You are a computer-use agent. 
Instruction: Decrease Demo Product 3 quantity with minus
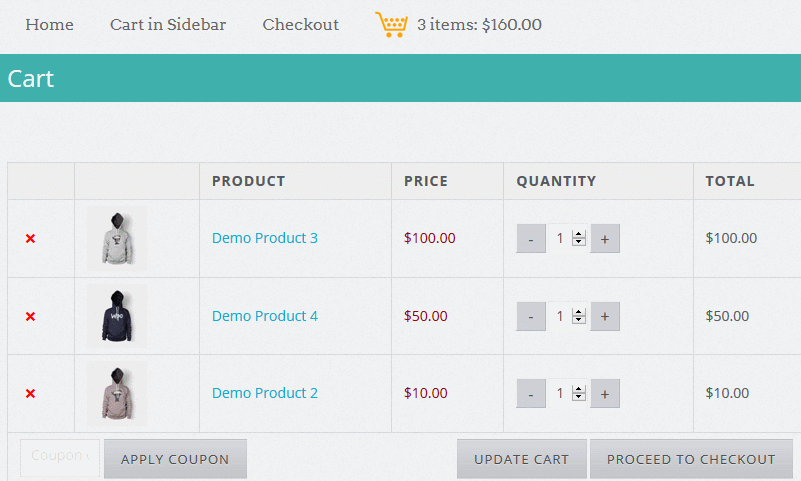point(531,238)
